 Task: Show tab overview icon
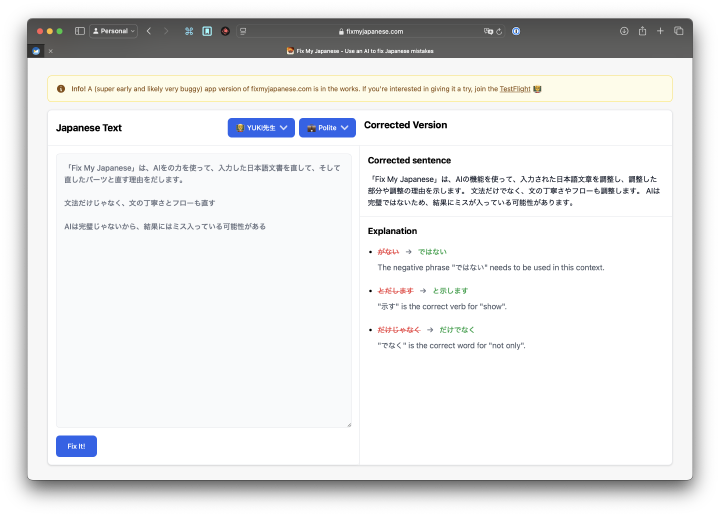point(679,31)
